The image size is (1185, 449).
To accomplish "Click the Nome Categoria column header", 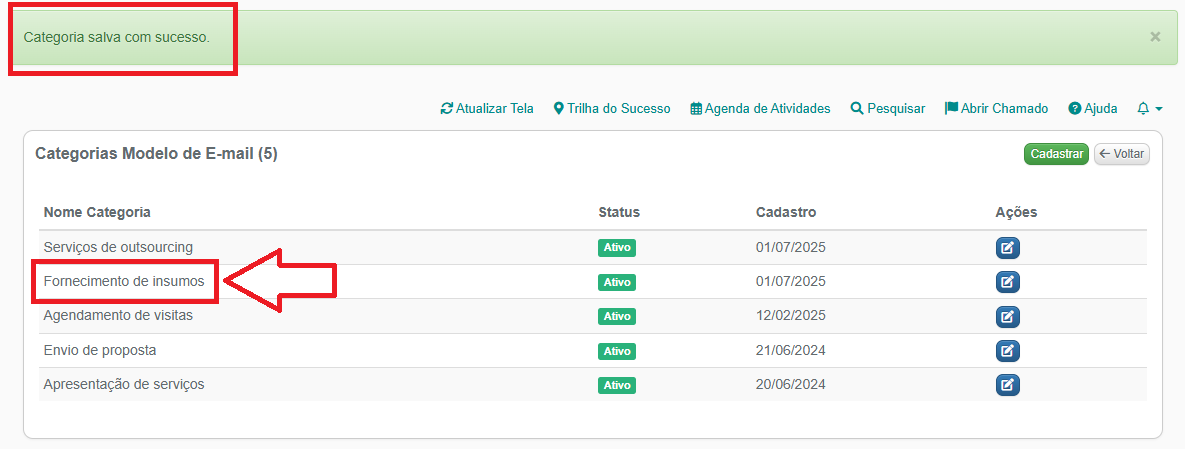I will (97, 212).
